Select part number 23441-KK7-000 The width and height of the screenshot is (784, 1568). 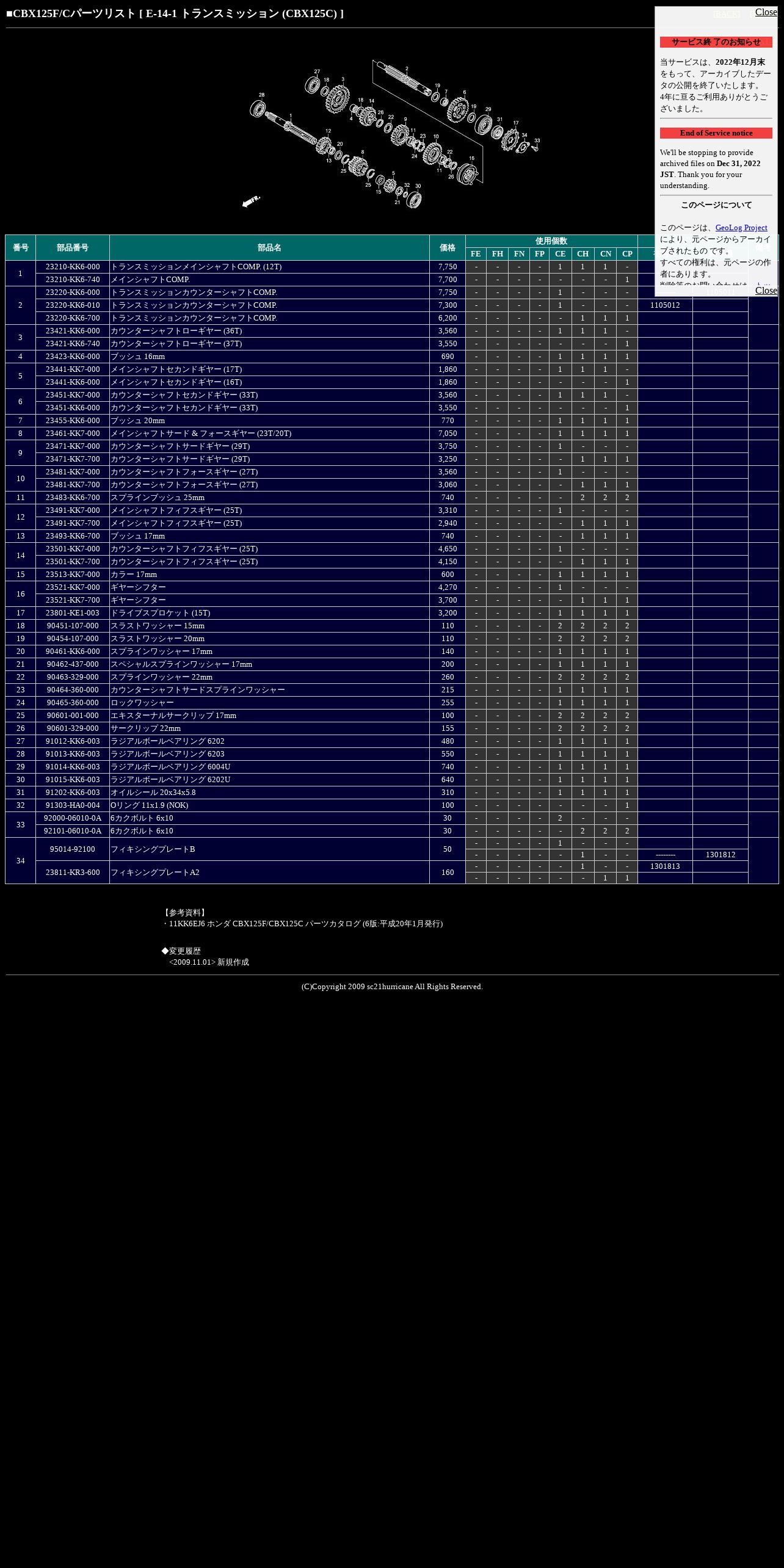click(73, 369)
